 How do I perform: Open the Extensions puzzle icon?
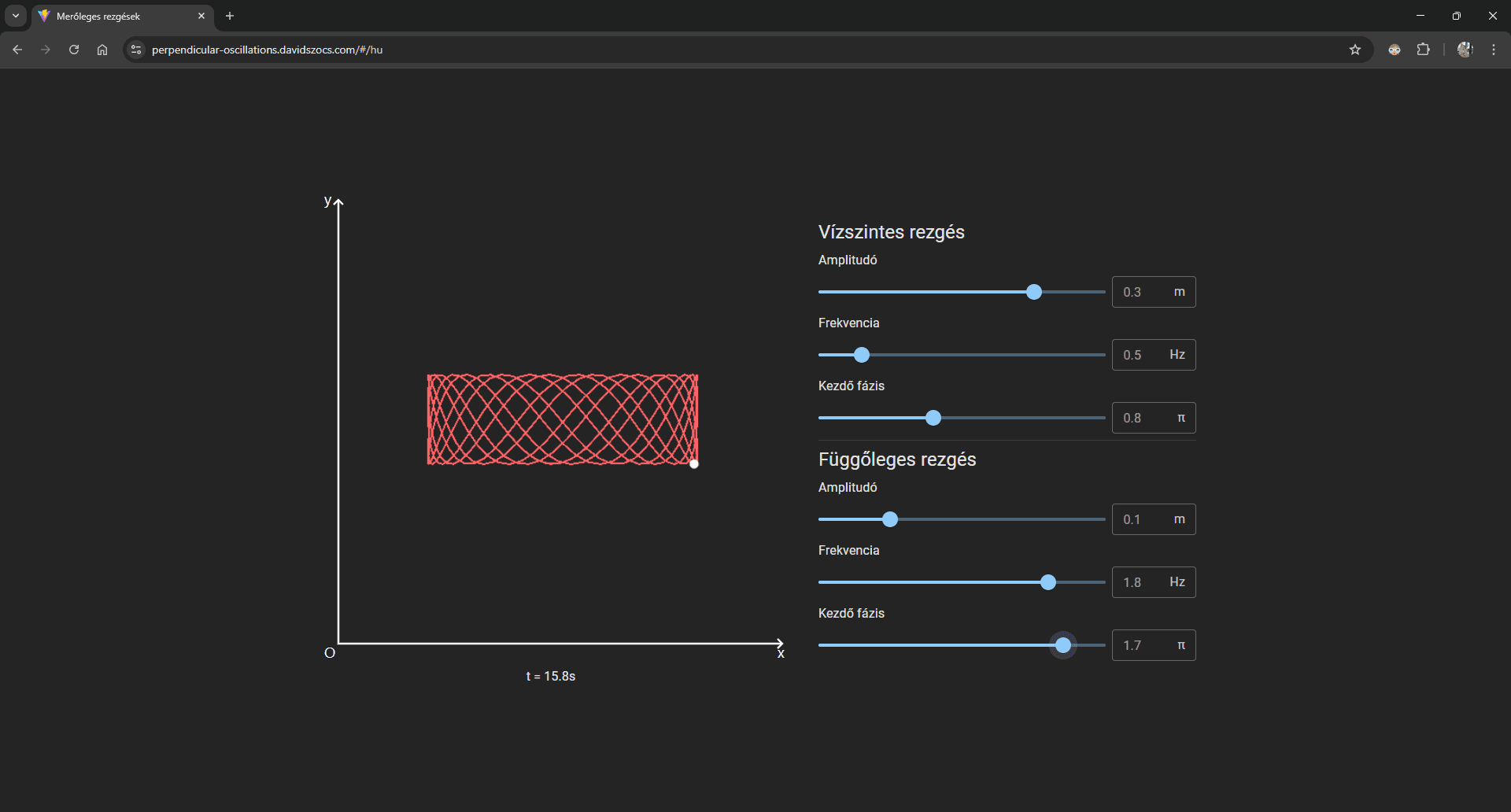1423,50
